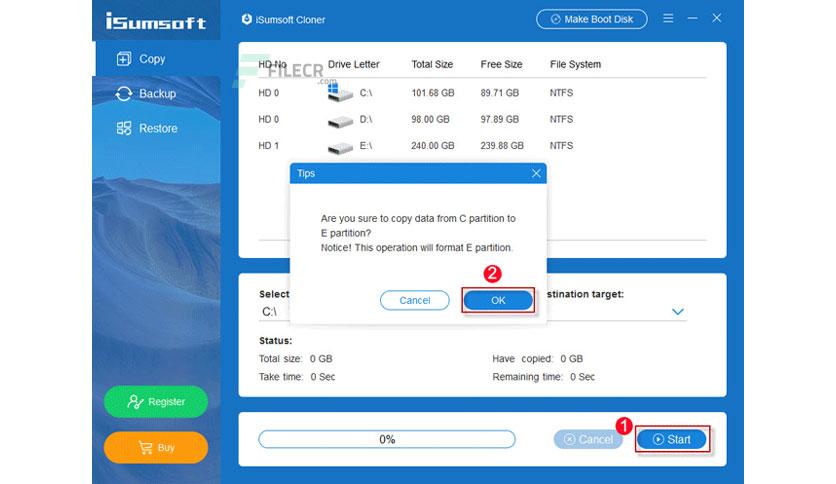Select the C:\ Windows drive icon

click(340, 92)
